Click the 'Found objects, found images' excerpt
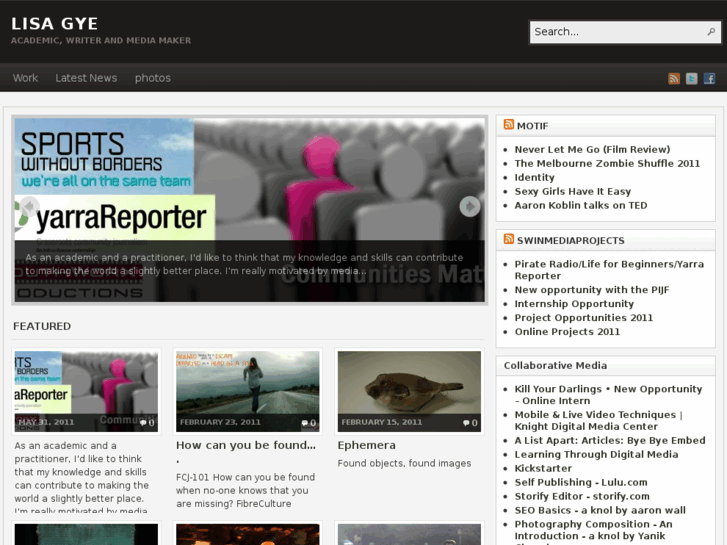 click(x=404, y=463)
